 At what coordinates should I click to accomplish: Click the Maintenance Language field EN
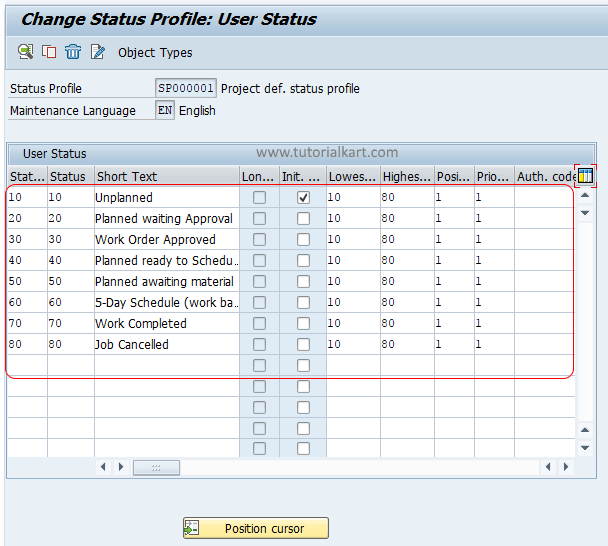tap(165, 110)
